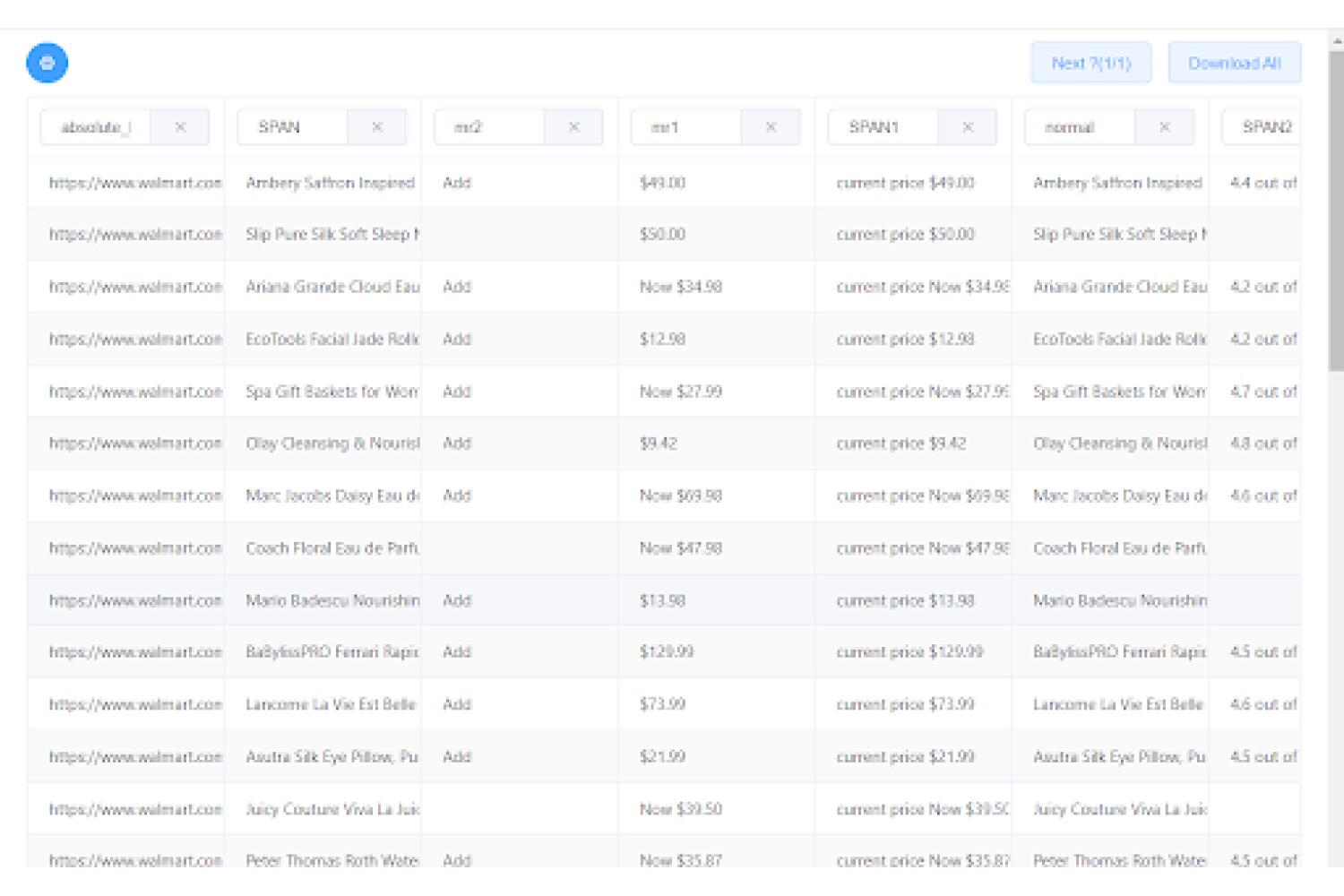Click Lancome La Vie Est Belle in normal column
The width and height of the screenshot is (1344, 896).
(1118, 704)
